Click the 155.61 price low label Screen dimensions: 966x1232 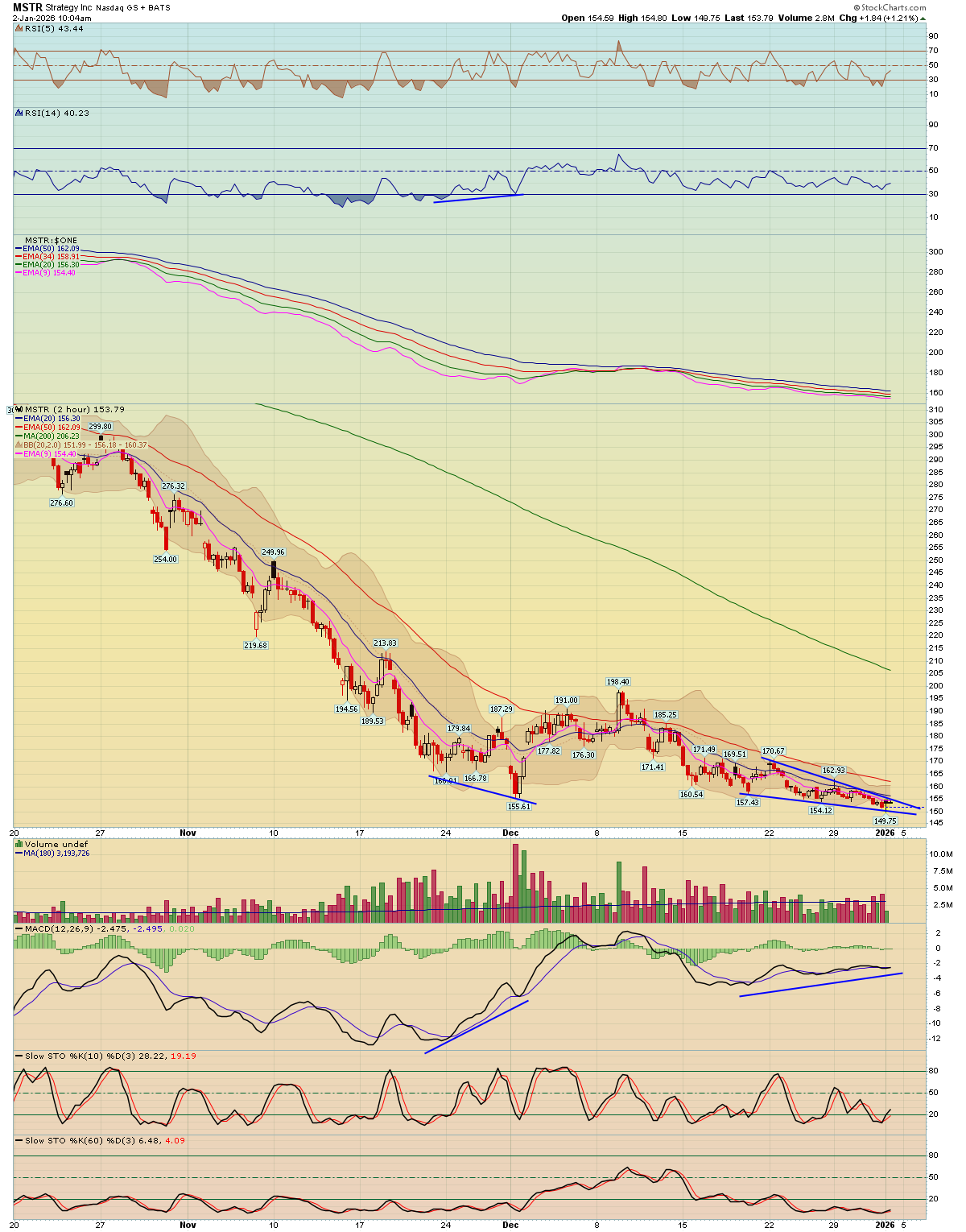pyautogui.click(x=519, y=806)
